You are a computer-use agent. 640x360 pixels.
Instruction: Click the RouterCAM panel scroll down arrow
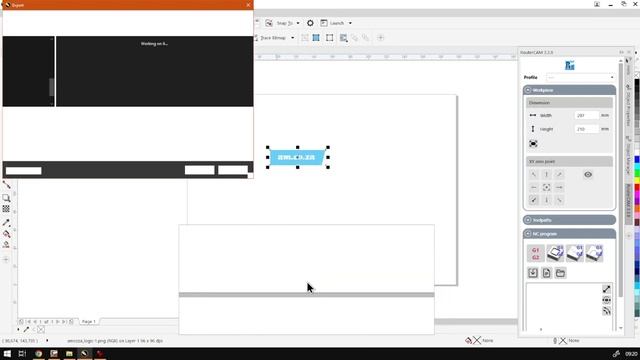(621, 328)
